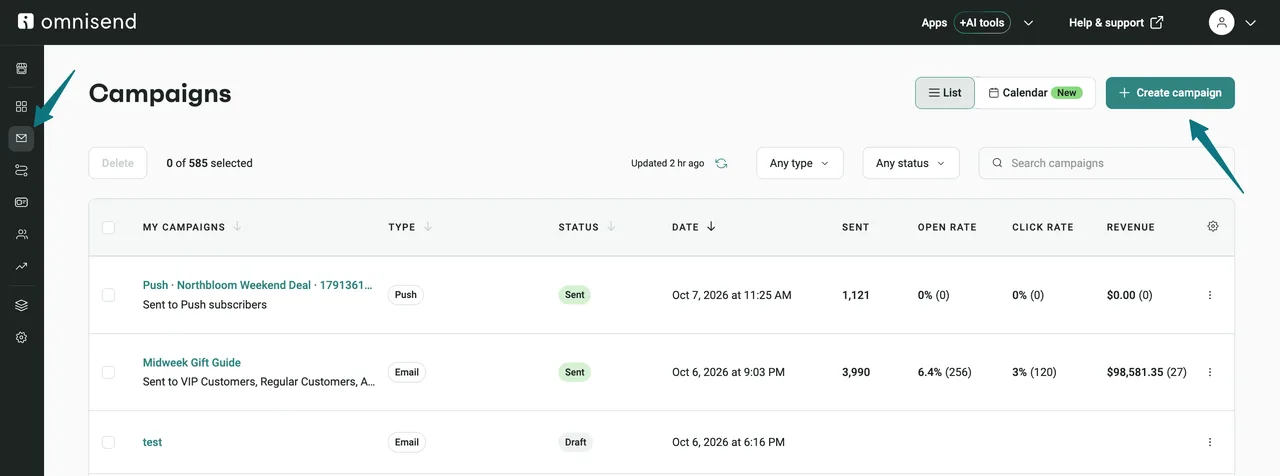Click the Open Rate column header
This screenshot has width=1280, height=476.
(947, 227)
